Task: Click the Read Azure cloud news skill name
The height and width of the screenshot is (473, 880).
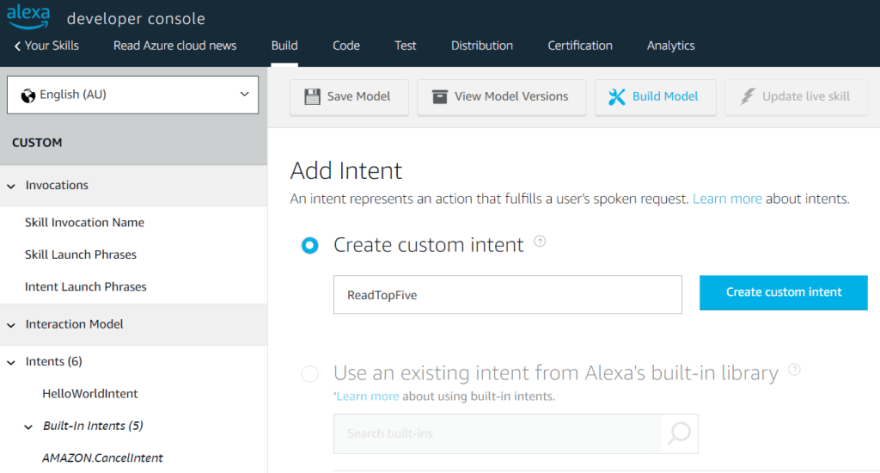Action: (x=175, y=45)
